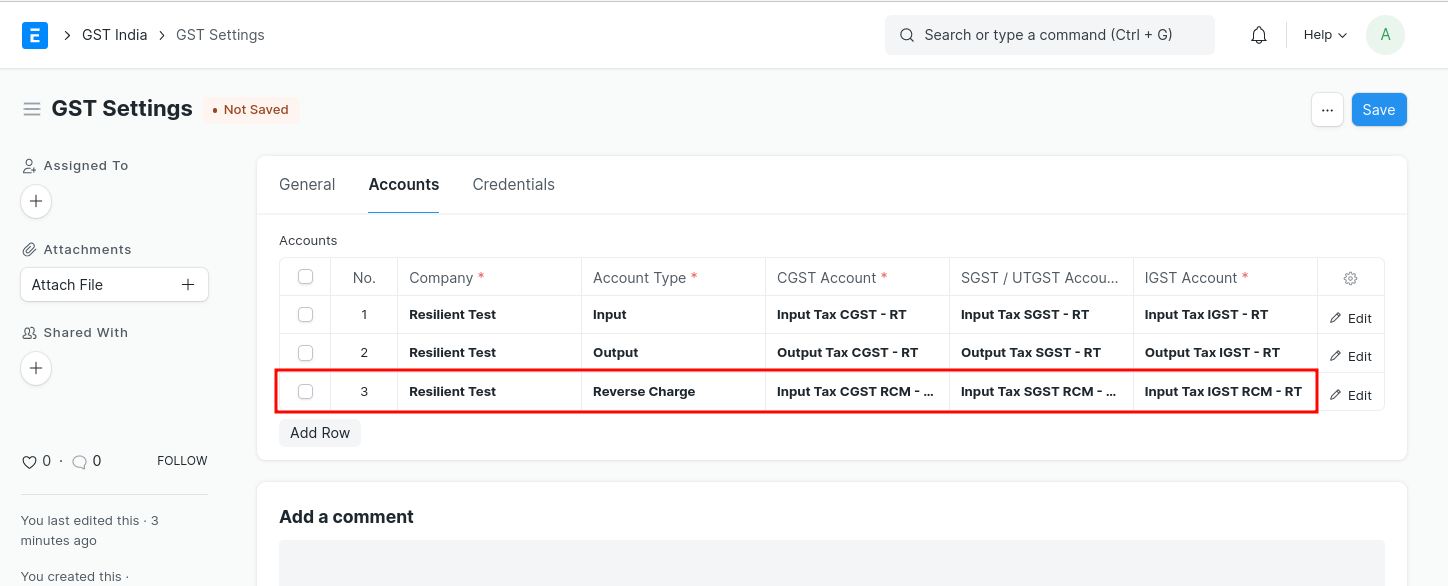Screen dimensions: 1448x586
Task: Click cell 'Input Tax IGST - RT'
Action: click(x=1225, y=314)
